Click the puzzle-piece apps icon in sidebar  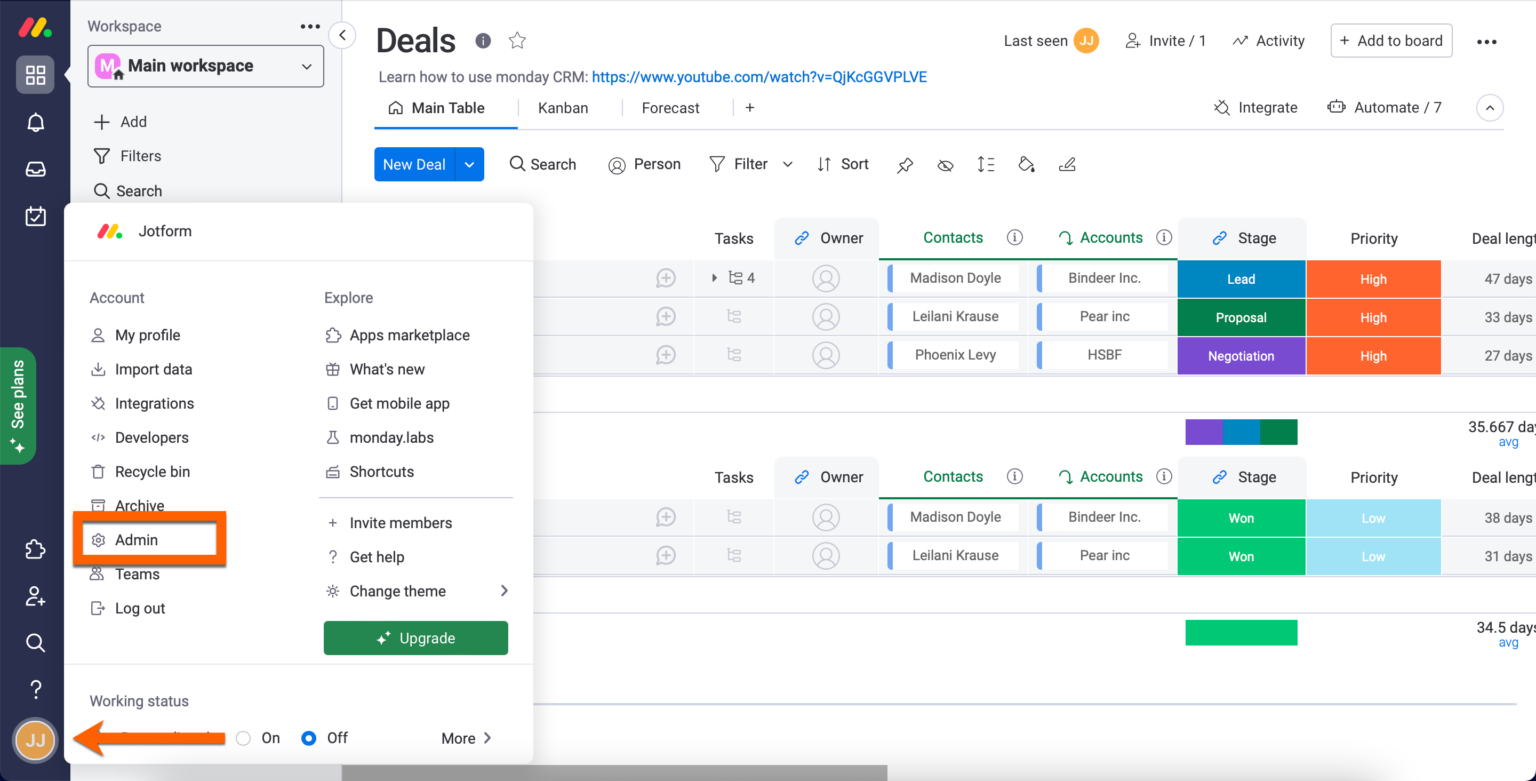(x=35, y=549)
